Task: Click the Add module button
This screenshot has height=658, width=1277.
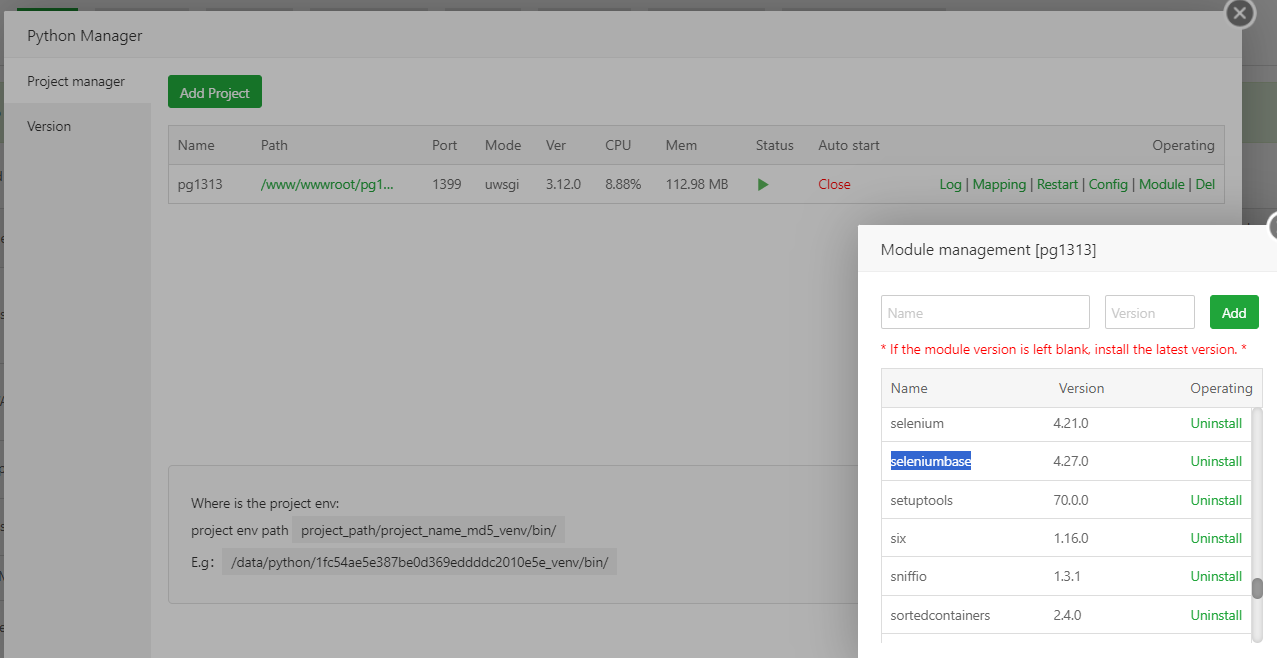Action: 1234,313
